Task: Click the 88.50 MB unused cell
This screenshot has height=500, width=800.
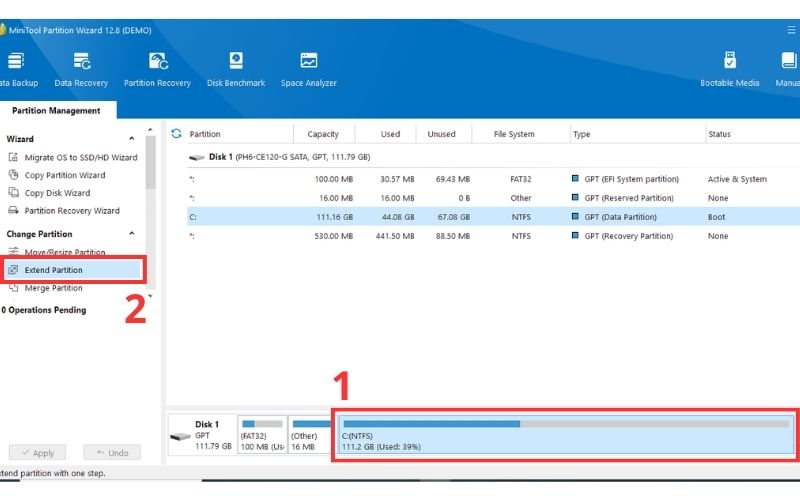Action: pos(453,236)
